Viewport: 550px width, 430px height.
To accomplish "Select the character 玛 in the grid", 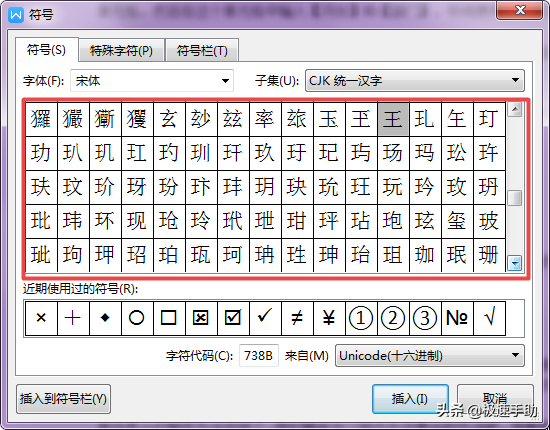I will (425, 153).
